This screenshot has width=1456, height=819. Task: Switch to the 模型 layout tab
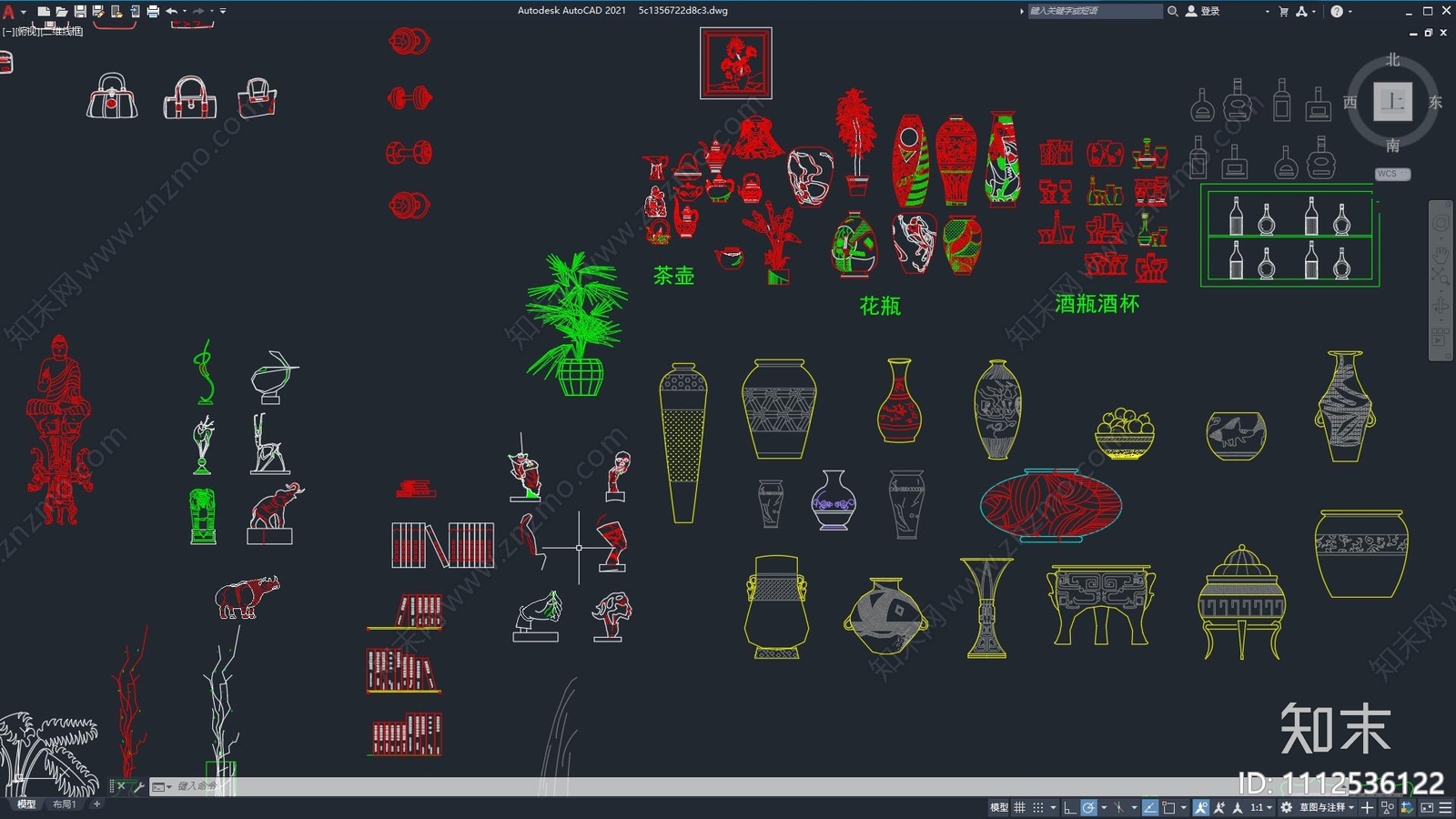click(25, 804)
